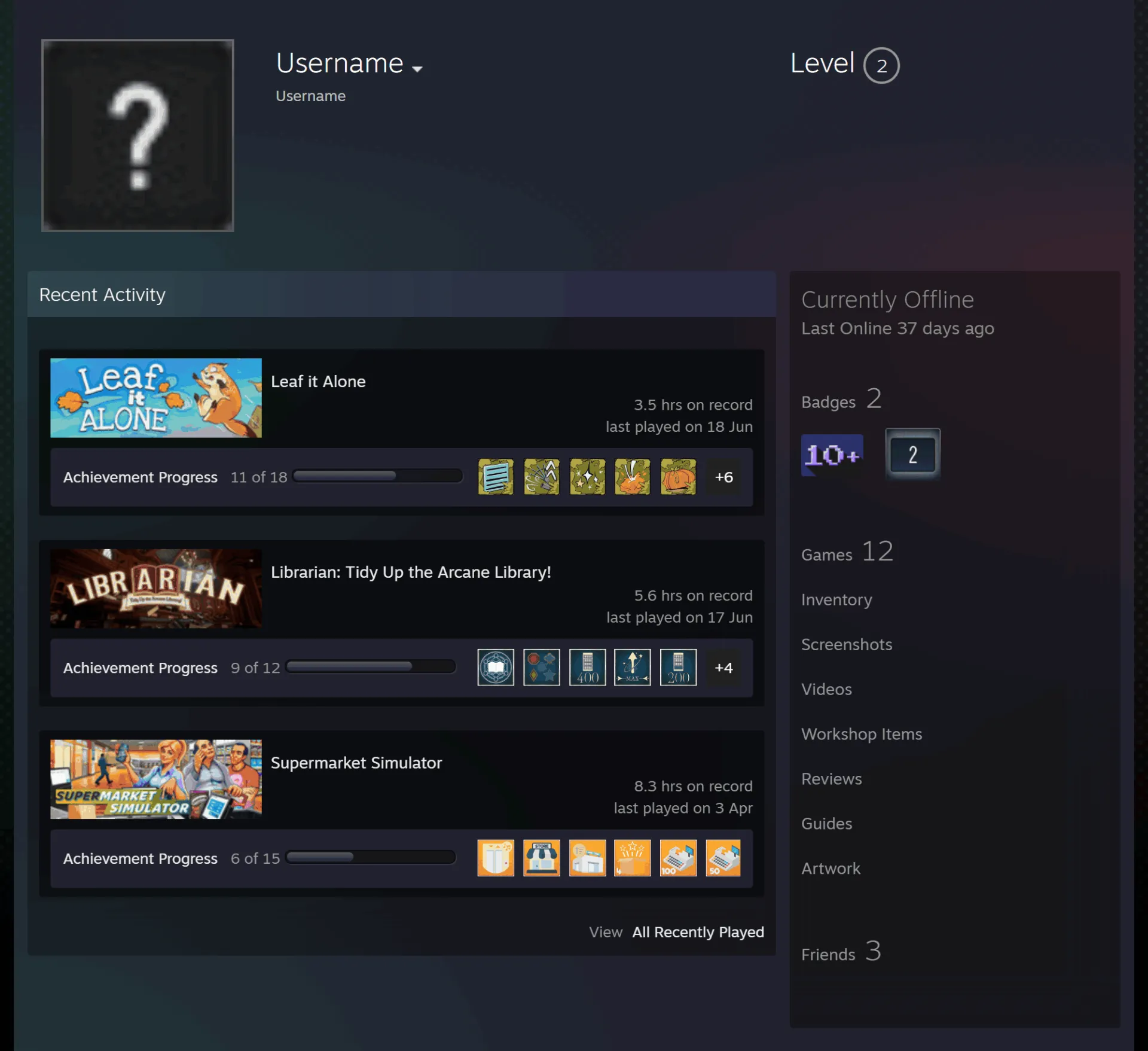
Task: Click Leaf it Alone 11 of 18 progress bar
Action: (x=377, y=476)
